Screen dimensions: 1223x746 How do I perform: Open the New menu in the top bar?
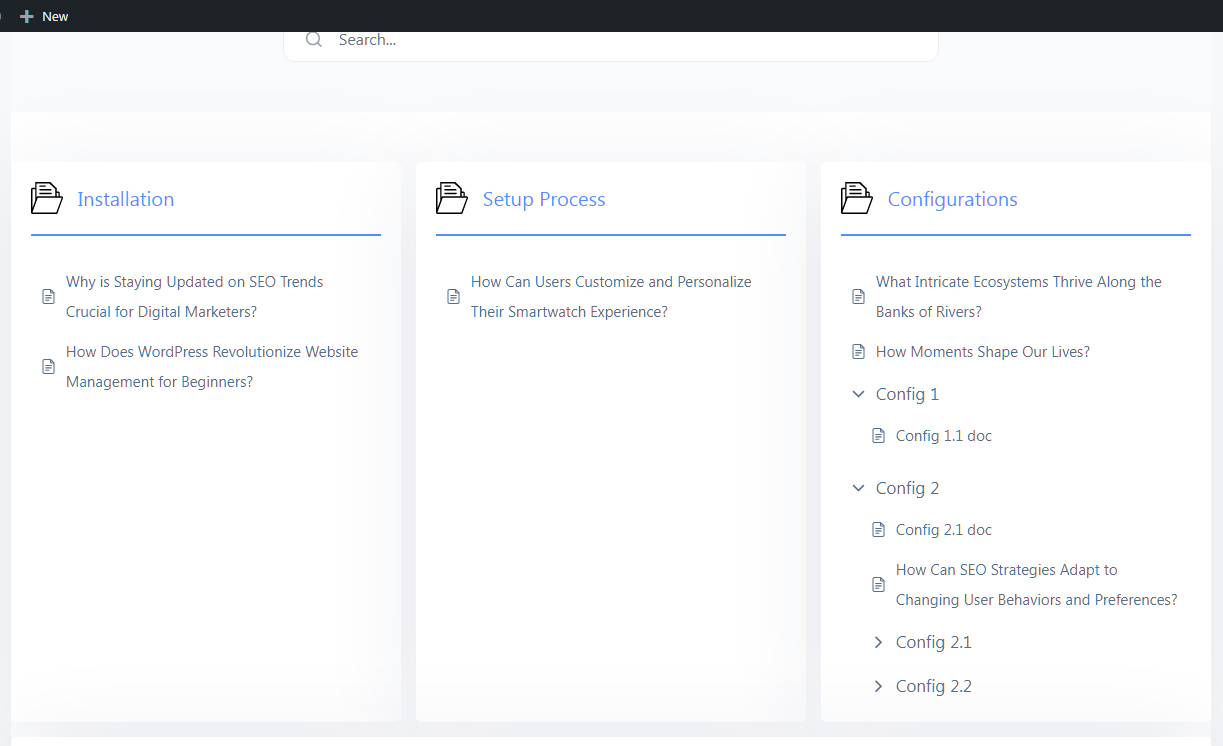pyautogui.click(x=44, y=17)
